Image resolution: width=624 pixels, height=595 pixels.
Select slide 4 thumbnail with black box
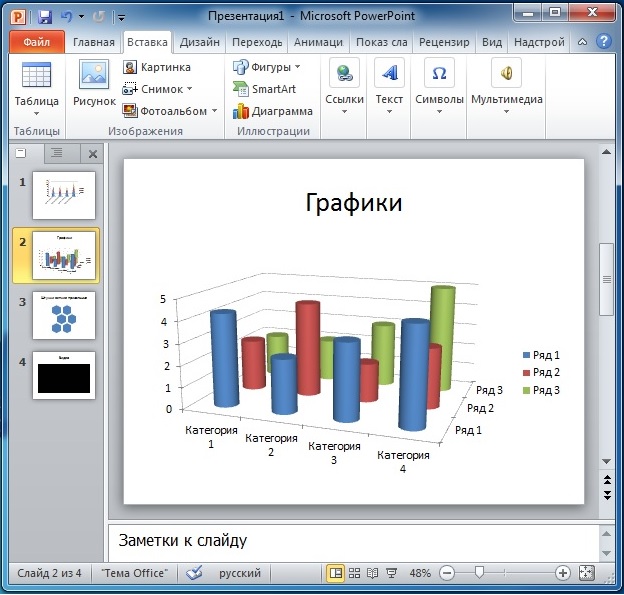tap(64, 375)
